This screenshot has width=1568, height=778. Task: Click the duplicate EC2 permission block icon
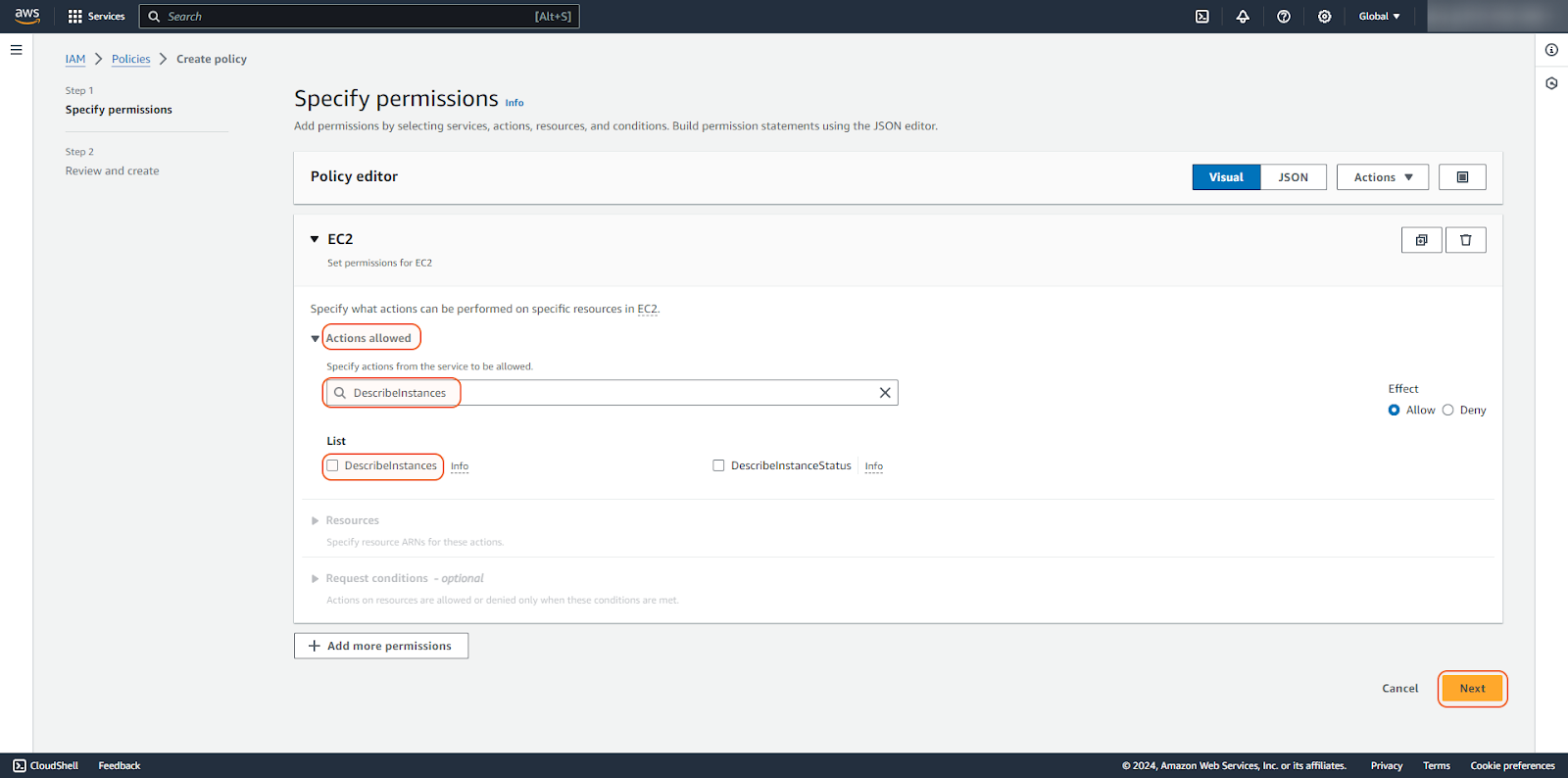tap(1421, 240)
